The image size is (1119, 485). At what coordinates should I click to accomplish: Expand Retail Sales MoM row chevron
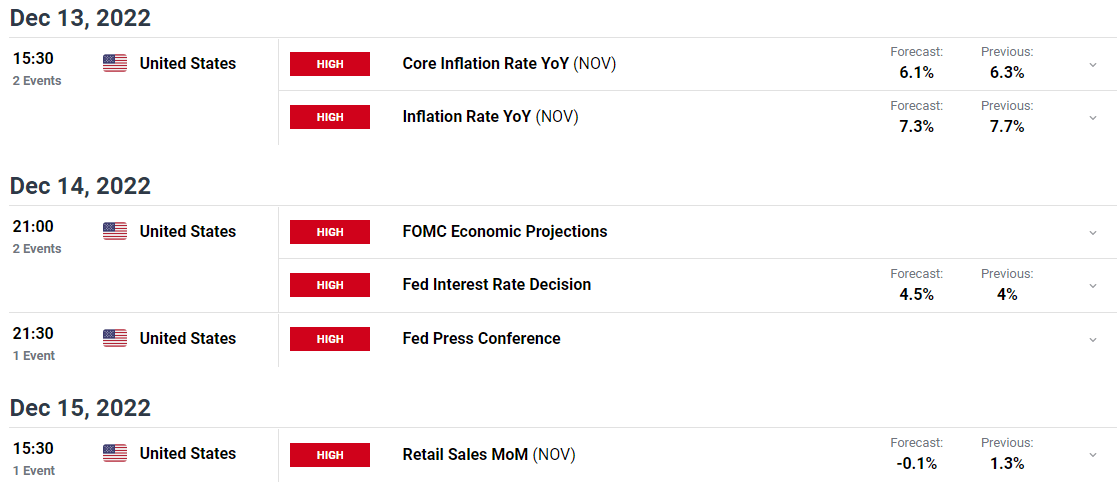pyautogui.click(x=1093, y=455)
